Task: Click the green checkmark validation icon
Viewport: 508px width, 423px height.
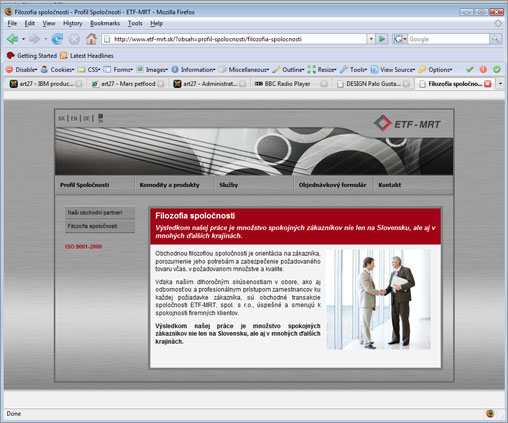Action: click(469, 69)
